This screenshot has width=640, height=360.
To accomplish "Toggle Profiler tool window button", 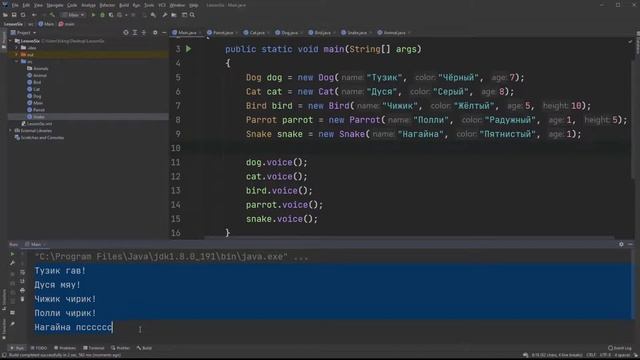I will click(120, 348).
